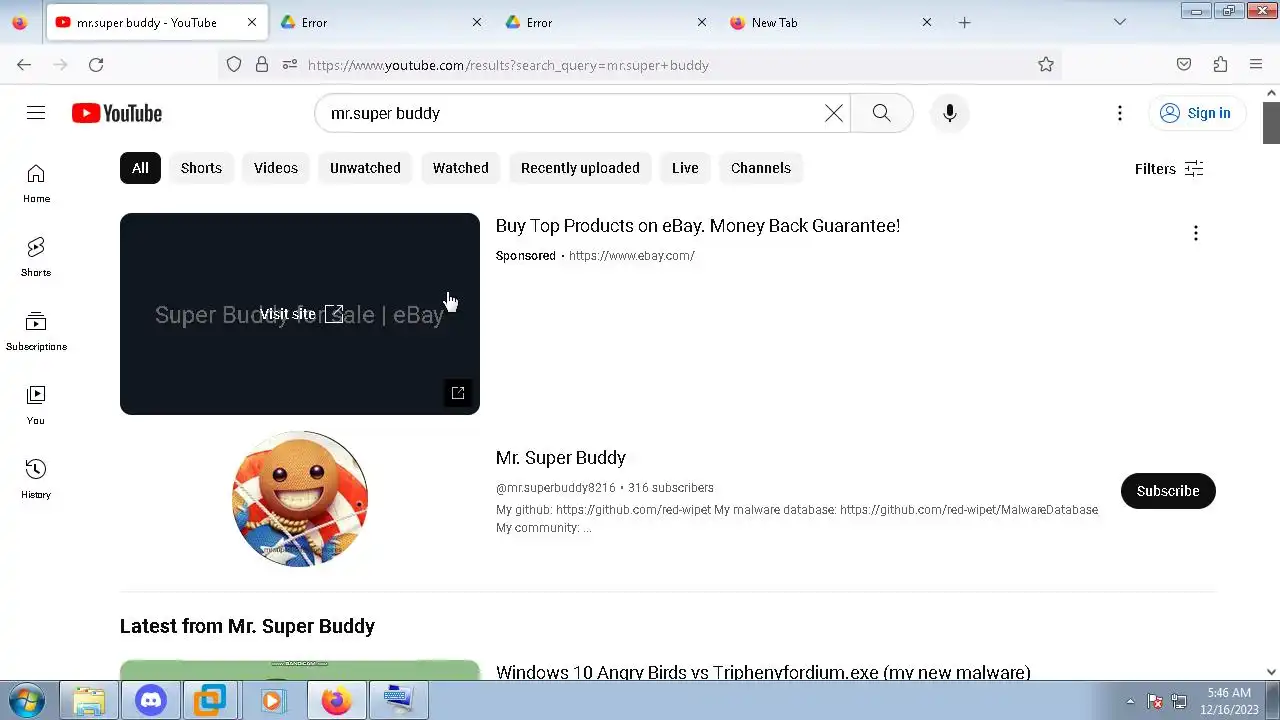Click the external link icon on ad thumbnail

458,393
